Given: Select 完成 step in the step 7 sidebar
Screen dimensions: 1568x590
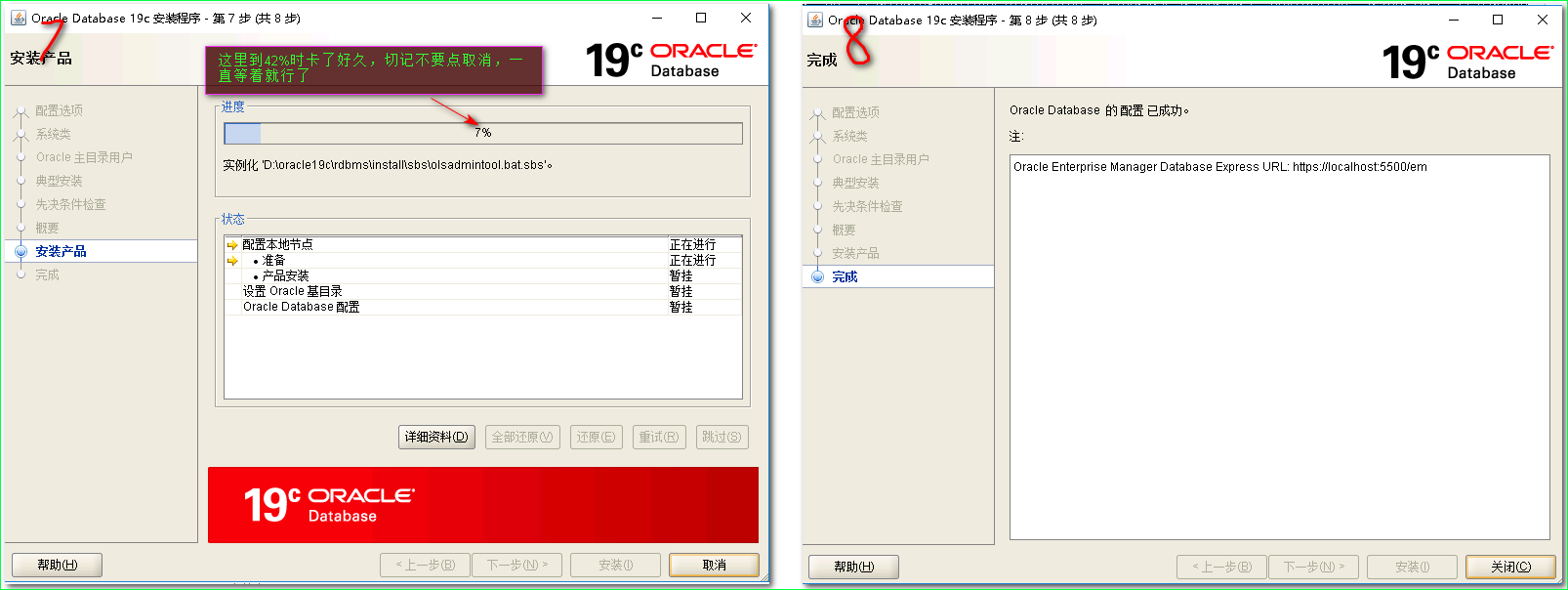Looking at the screenshot, I should [x=48, y=274].
